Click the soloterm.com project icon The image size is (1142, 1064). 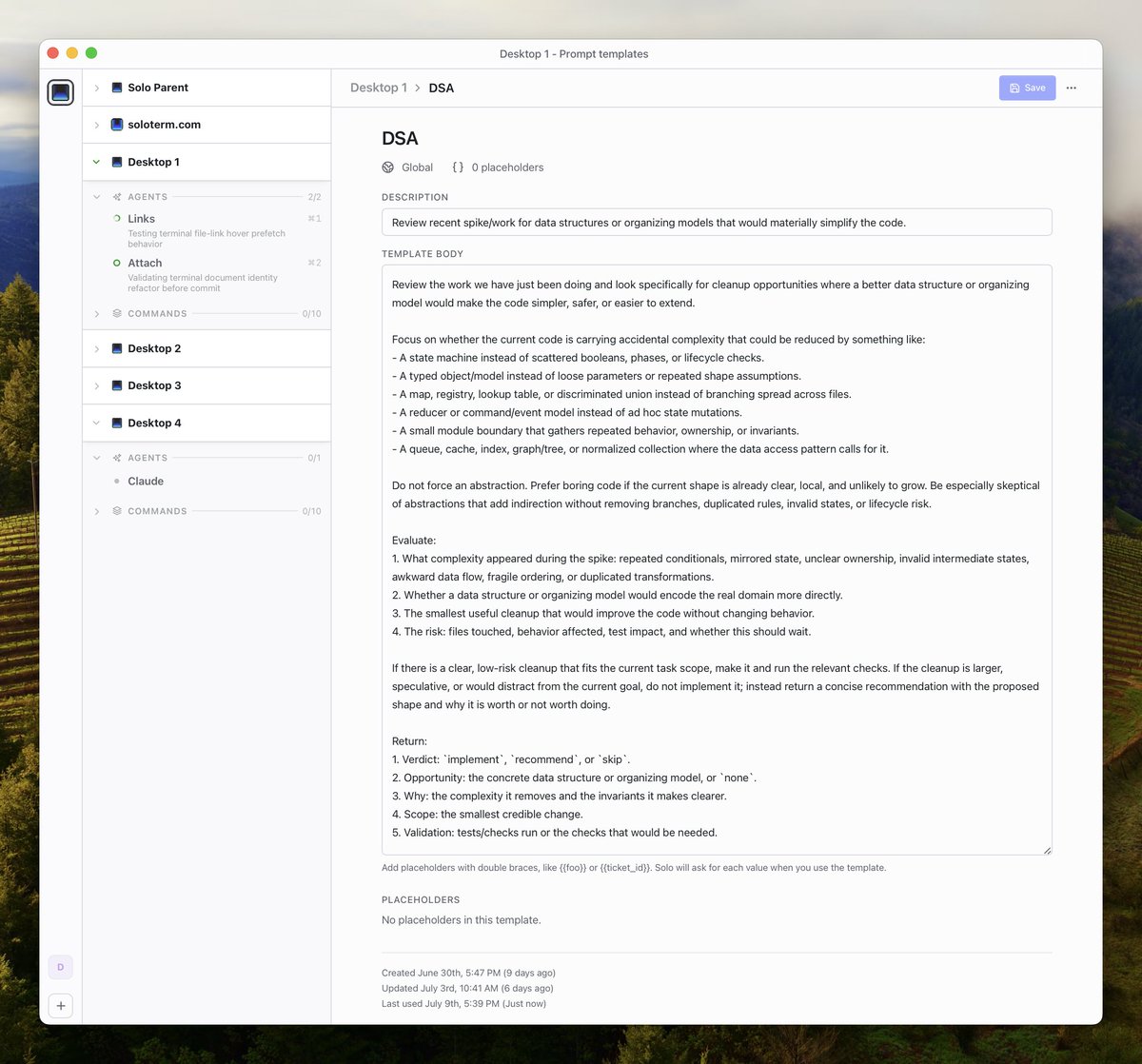click(117, 125)
